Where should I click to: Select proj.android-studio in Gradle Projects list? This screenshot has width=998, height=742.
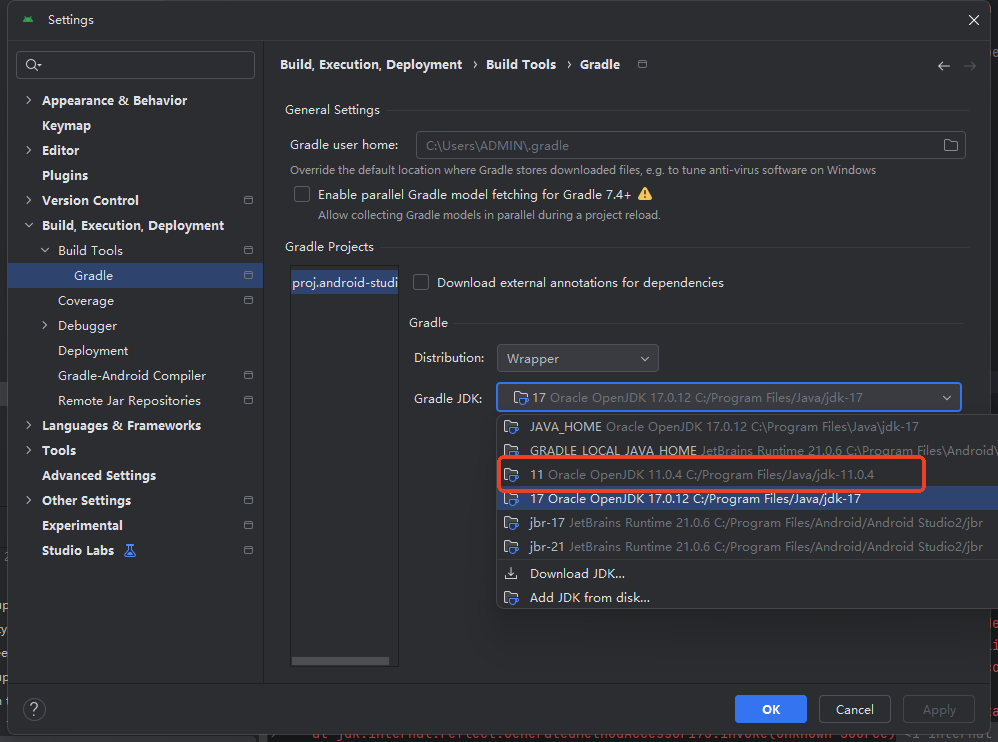pos(344,283)
